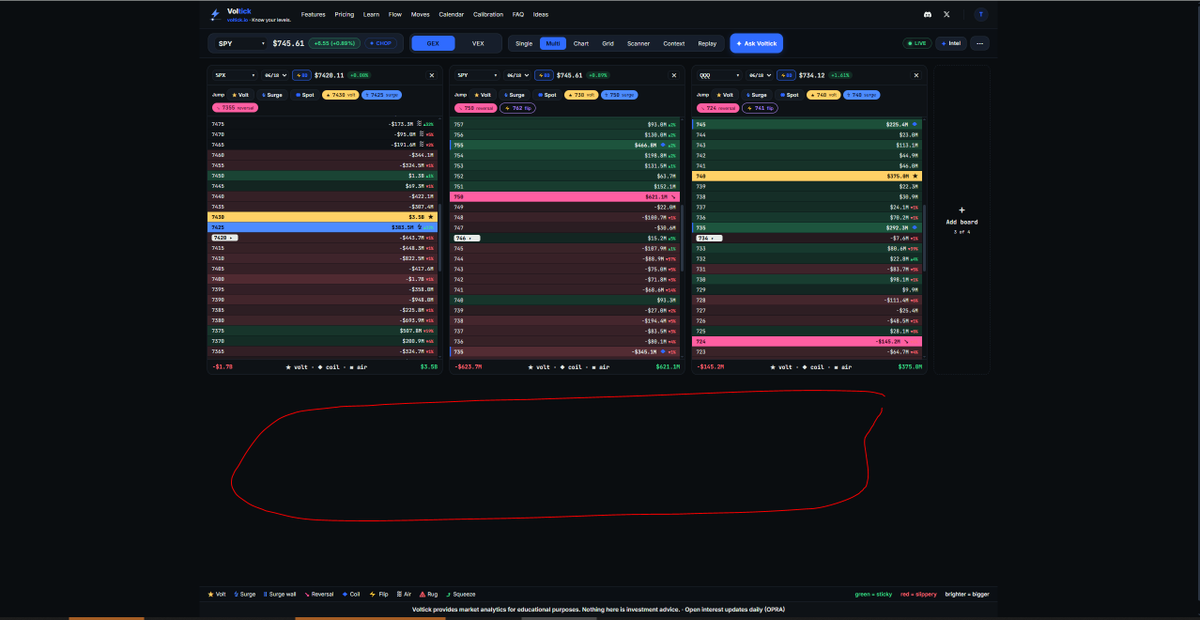
Task: Jump to Volt in QQQ board
Action: click(x=725, y=95)
